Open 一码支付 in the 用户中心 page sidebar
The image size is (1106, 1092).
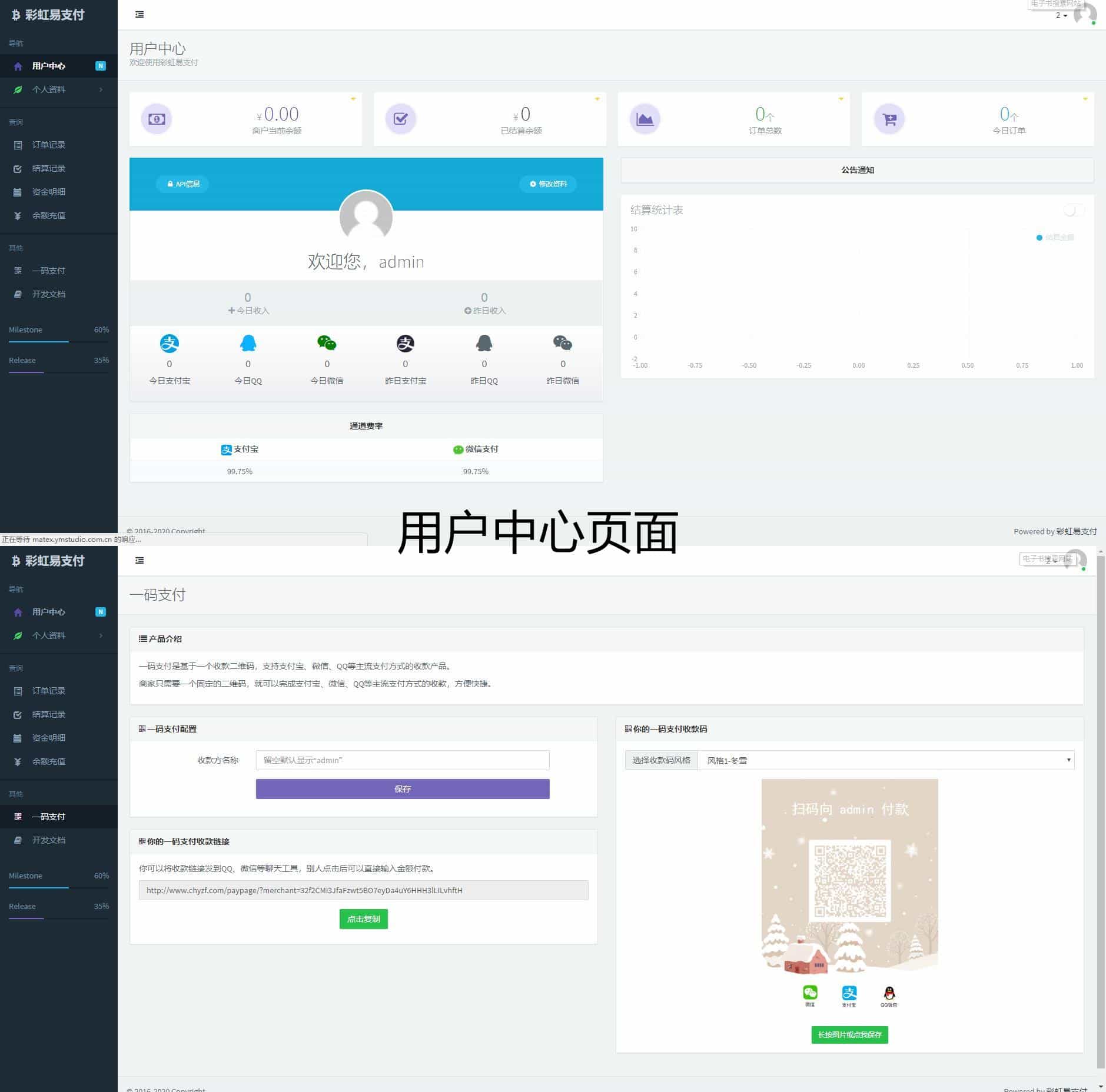[59, 271]
